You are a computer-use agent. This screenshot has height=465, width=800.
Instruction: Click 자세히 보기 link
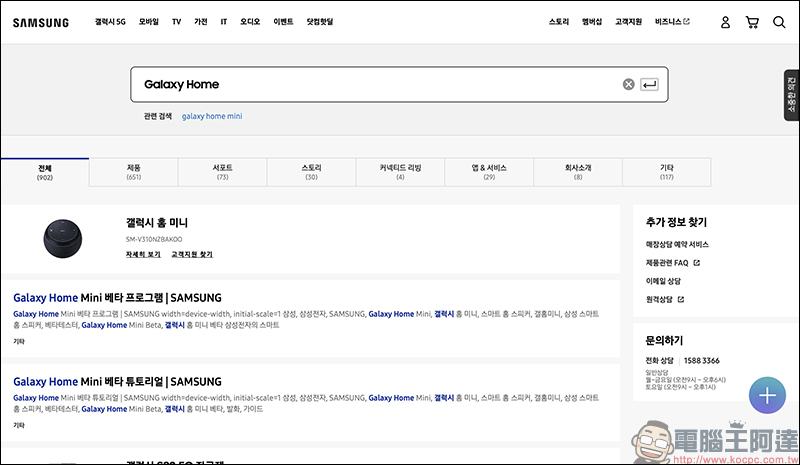point(143,254)
